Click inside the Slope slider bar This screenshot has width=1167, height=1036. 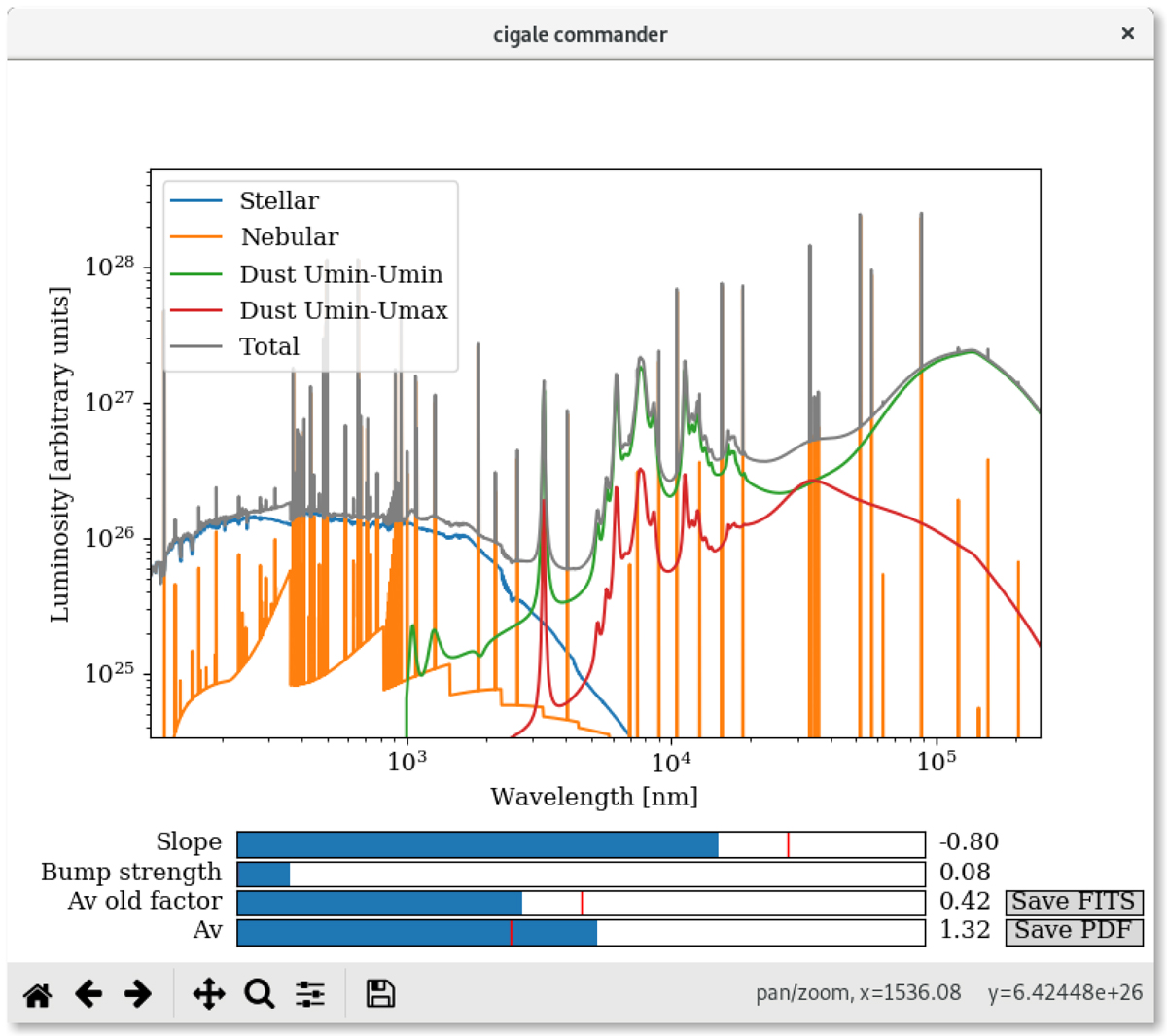pos(581,844)
